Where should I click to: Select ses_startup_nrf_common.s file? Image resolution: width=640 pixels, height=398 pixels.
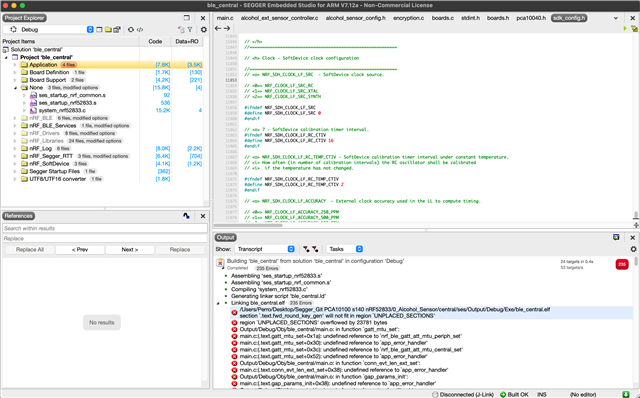pos(72,95)
